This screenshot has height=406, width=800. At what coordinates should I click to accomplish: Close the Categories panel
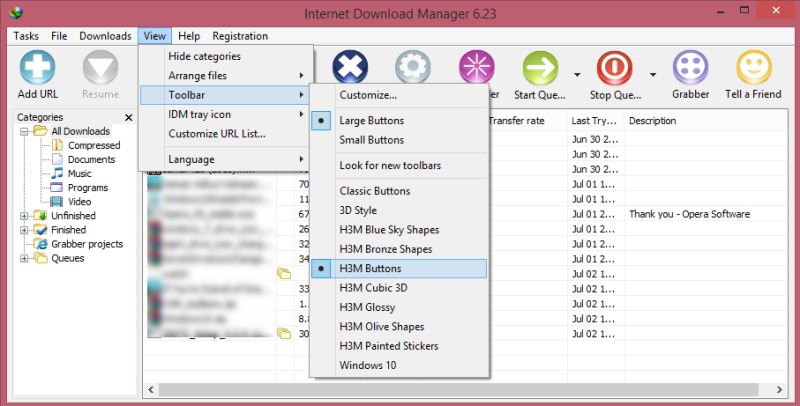[x=129, y=117]
